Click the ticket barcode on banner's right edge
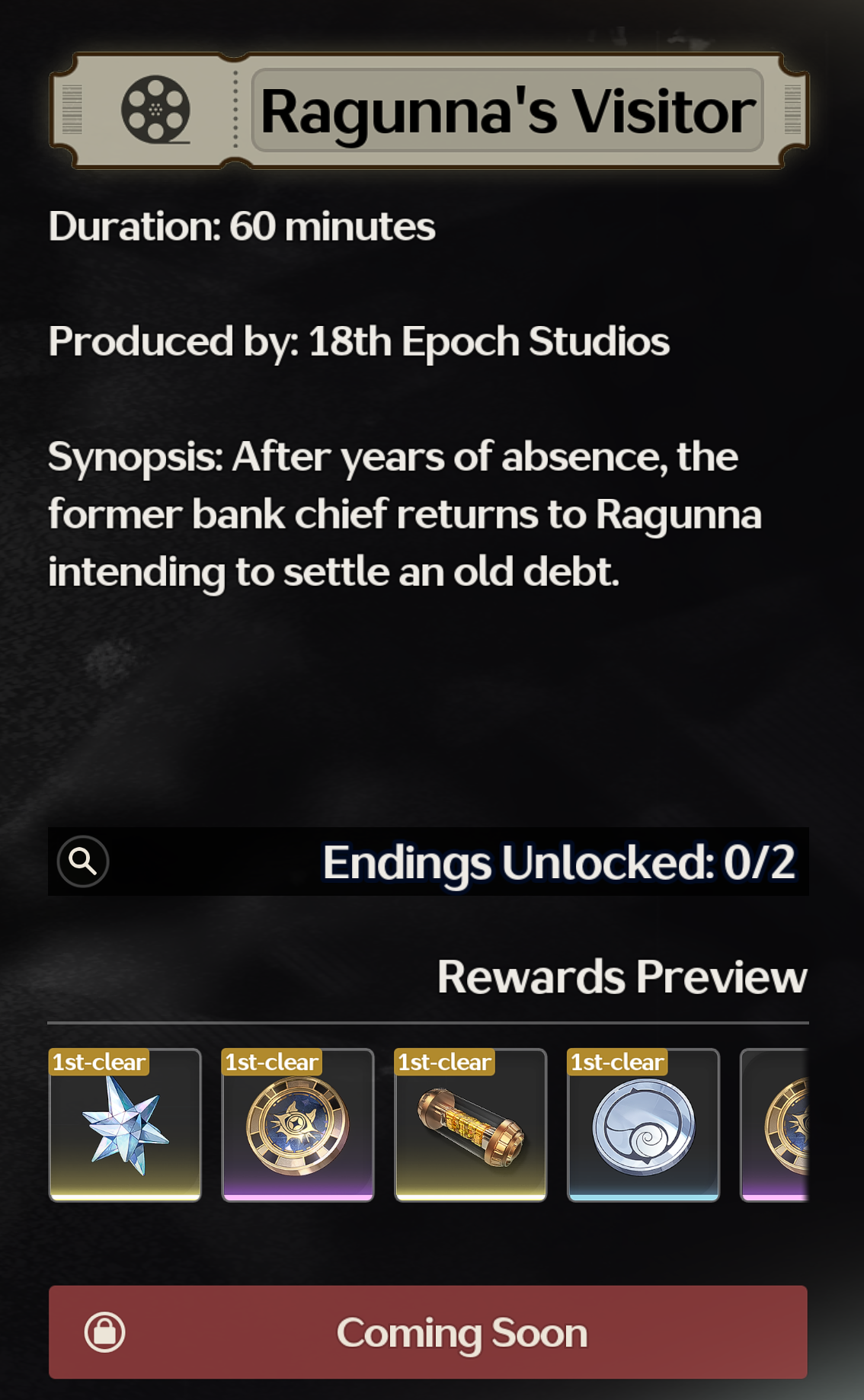Viewport: 864px width, 1400px height. tap(792, 110)
